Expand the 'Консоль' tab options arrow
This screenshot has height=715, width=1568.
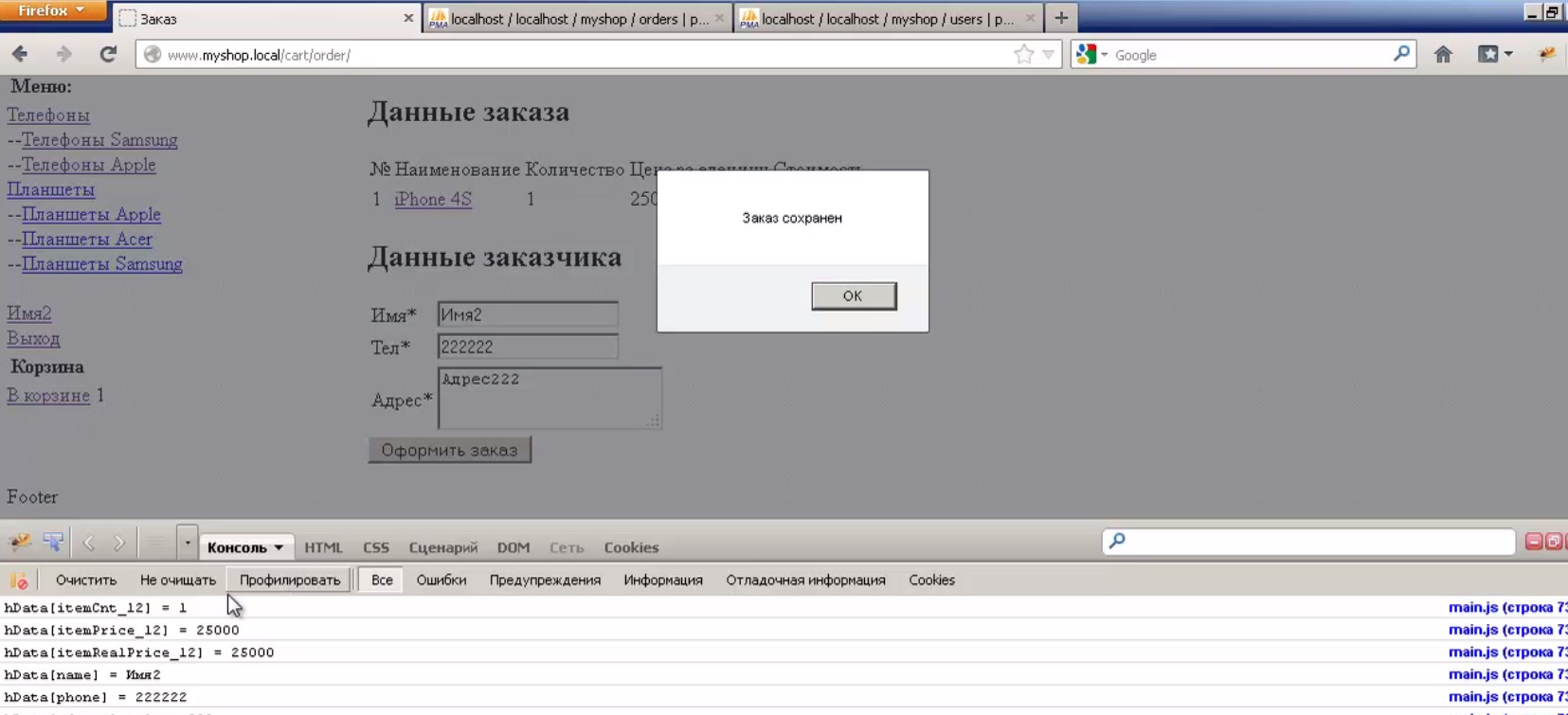pos(279,547)
